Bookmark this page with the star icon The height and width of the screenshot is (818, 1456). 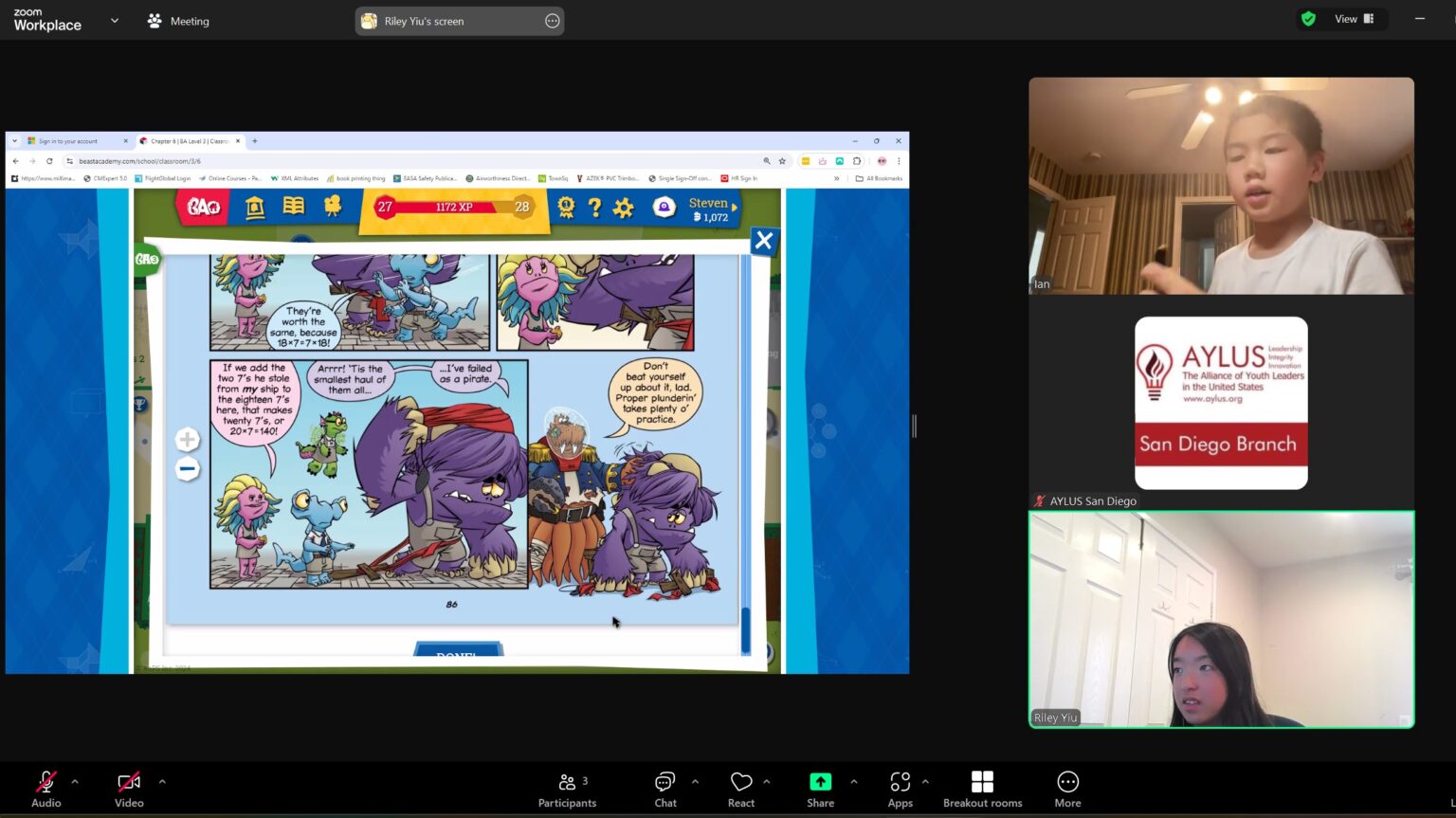(x=782, y=161)
